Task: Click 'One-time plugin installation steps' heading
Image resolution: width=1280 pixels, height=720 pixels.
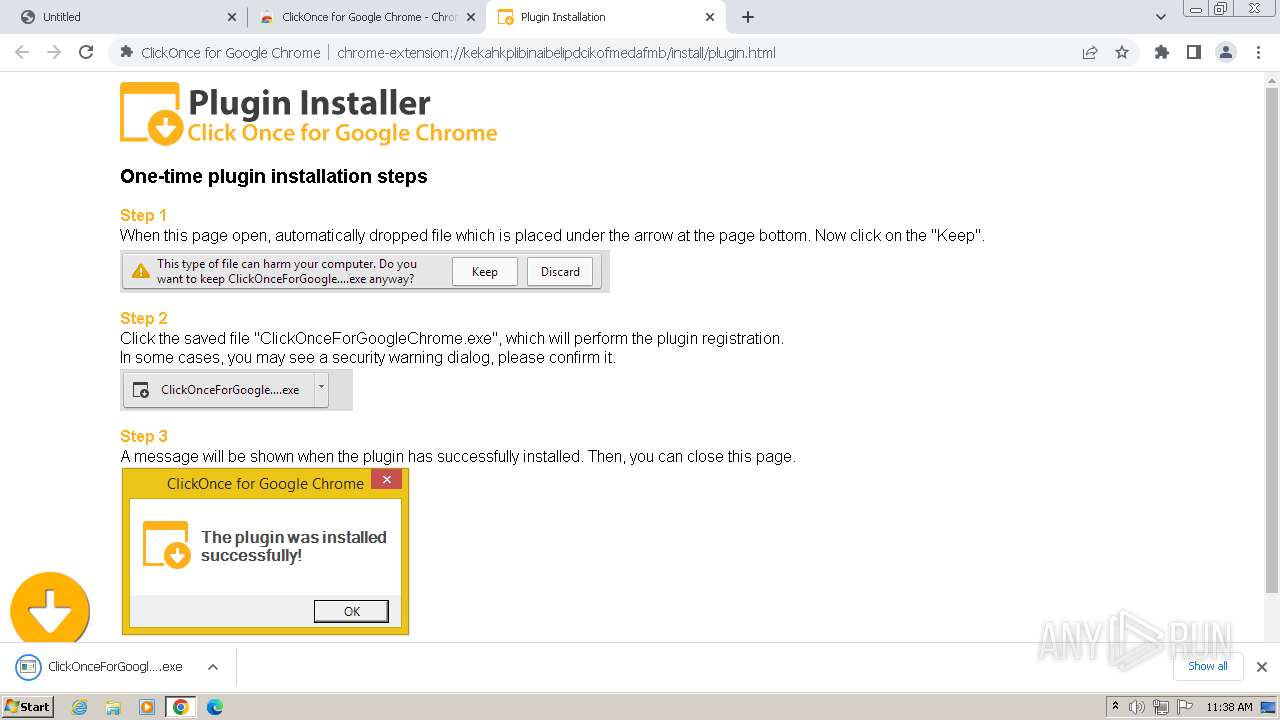Action: 274,176
